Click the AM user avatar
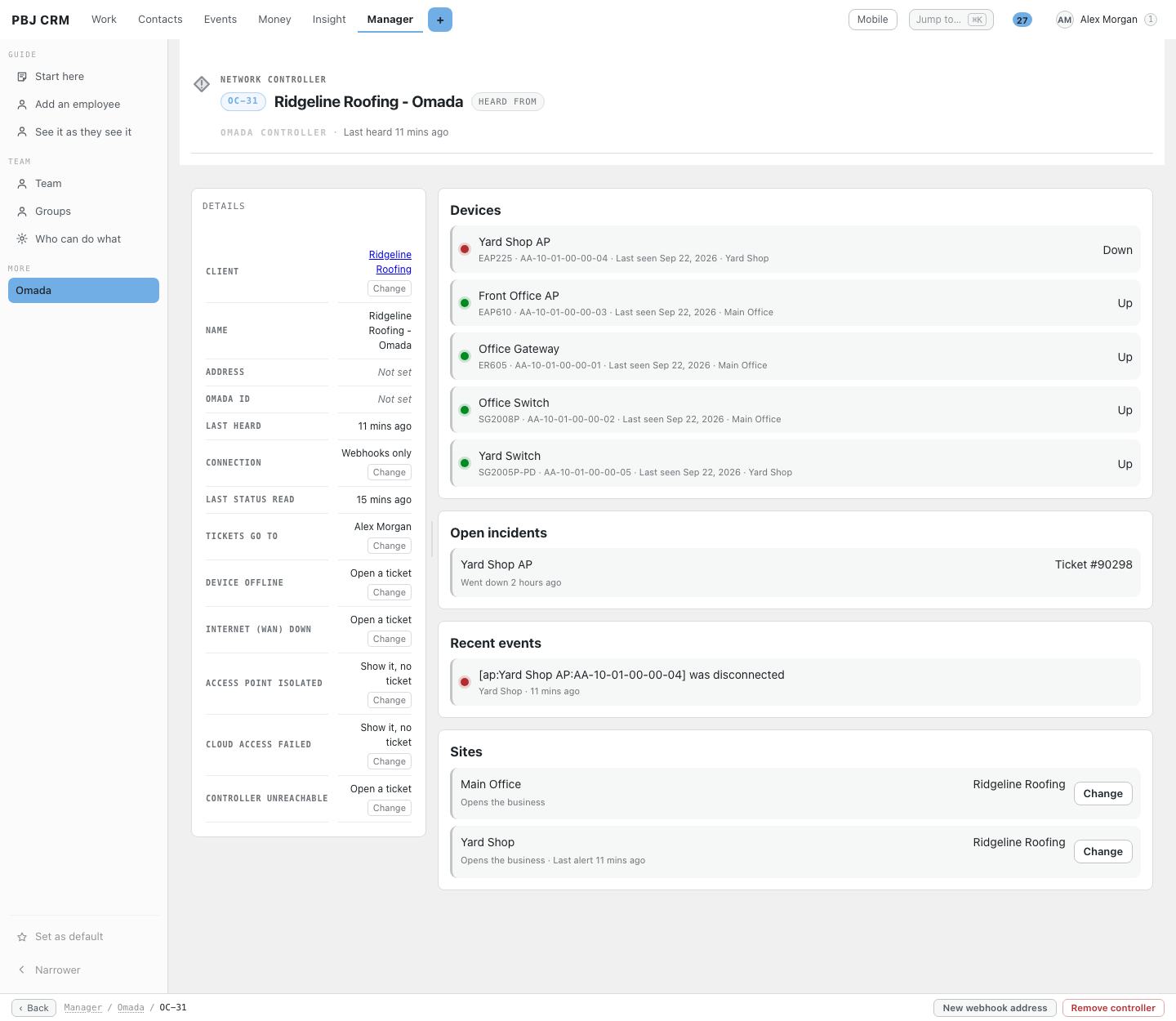1176x1021 pixels. [x=1064, y=20]
